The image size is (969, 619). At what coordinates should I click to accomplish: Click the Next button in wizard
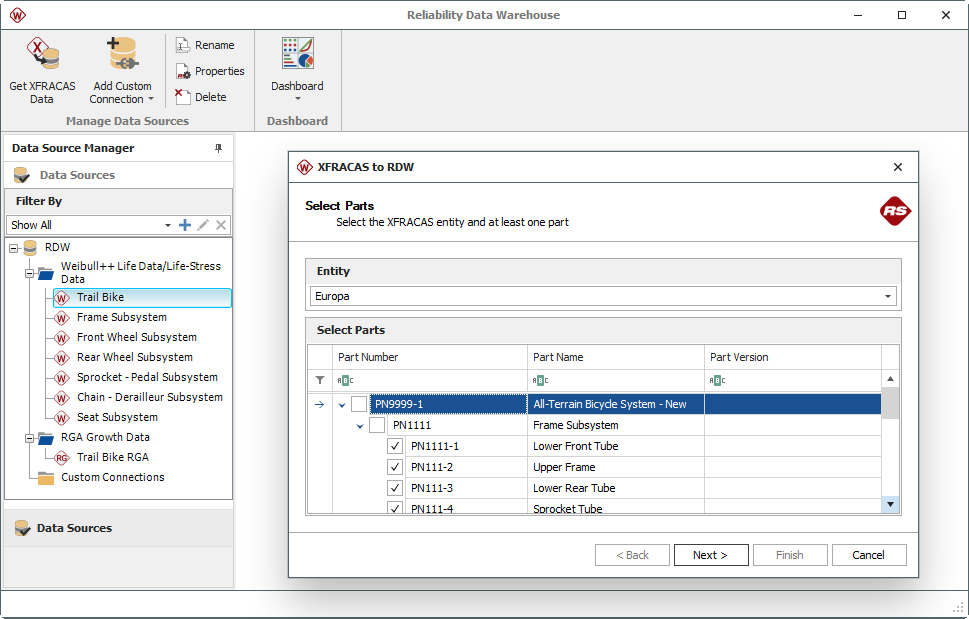(x=710, y=555)
